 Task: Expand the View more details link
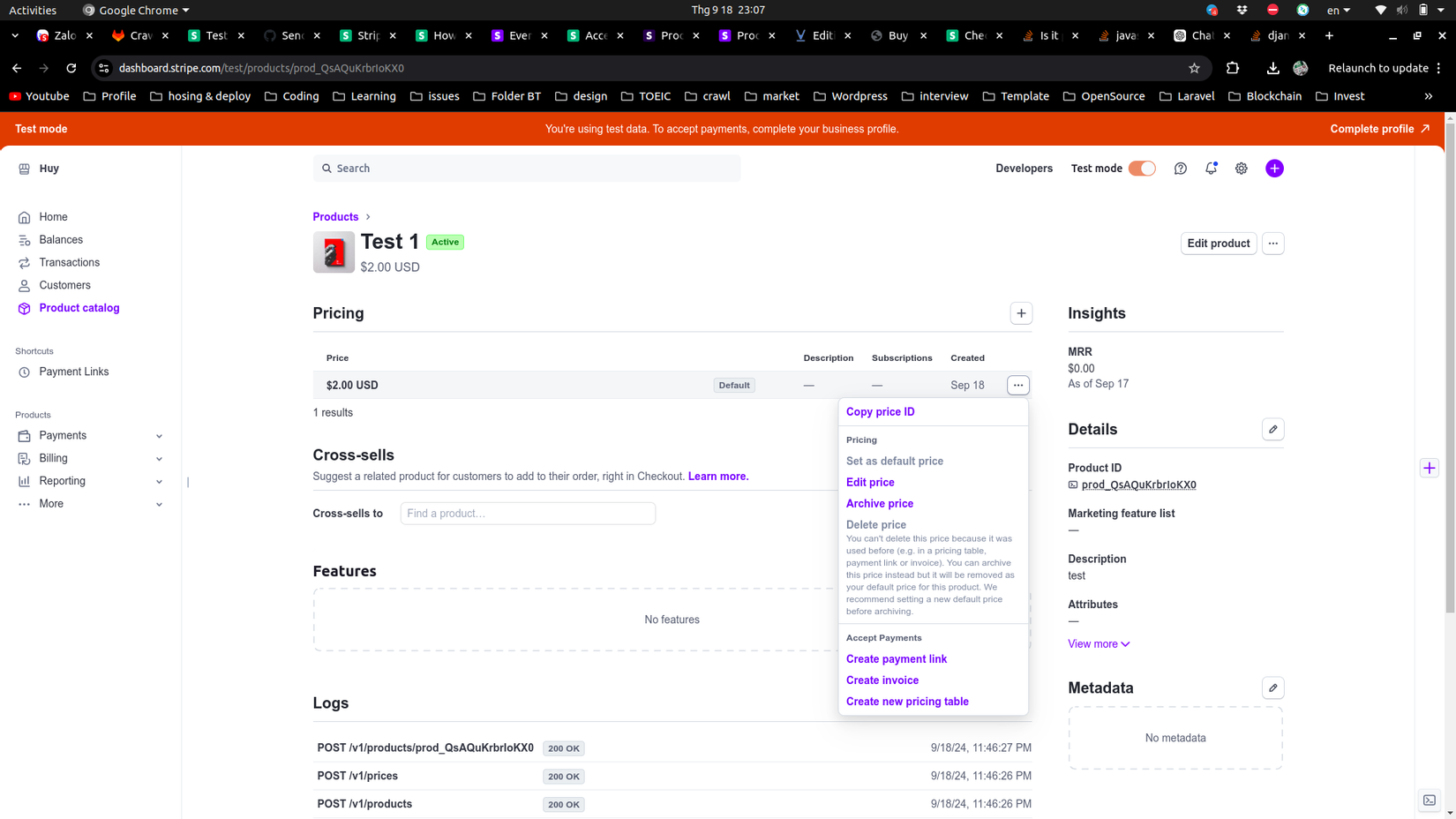pyautogui.click(x=1098, y=643)
